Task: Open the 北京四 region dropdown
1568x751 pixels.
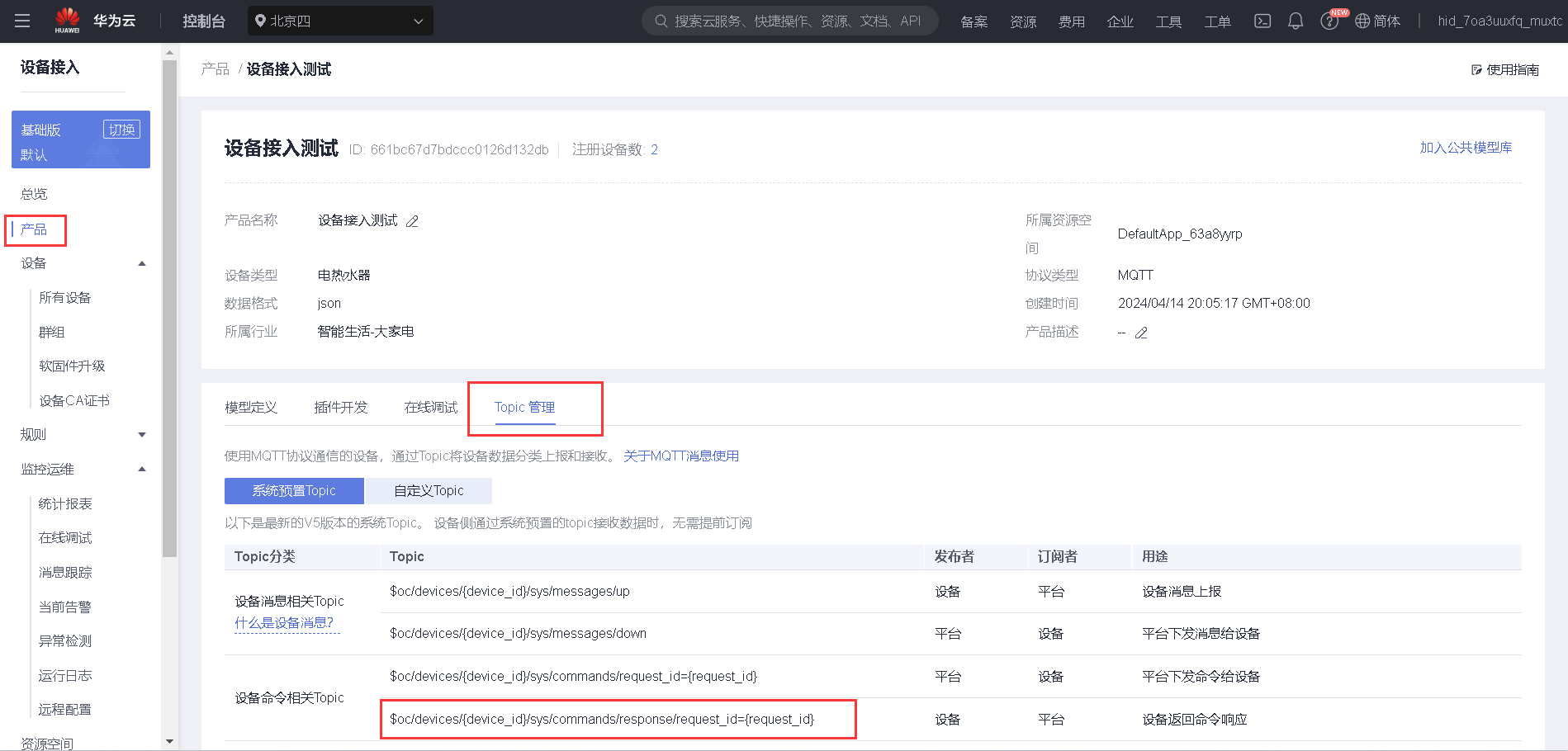Action: pos(340,21)
